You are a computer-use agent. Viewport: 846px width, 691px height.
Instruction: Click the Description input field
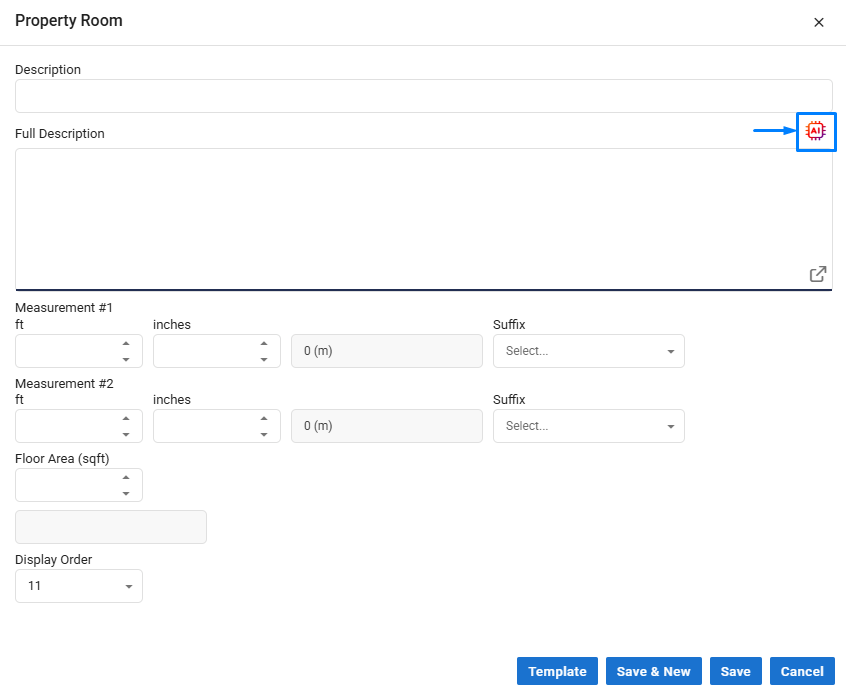(424, 96)
